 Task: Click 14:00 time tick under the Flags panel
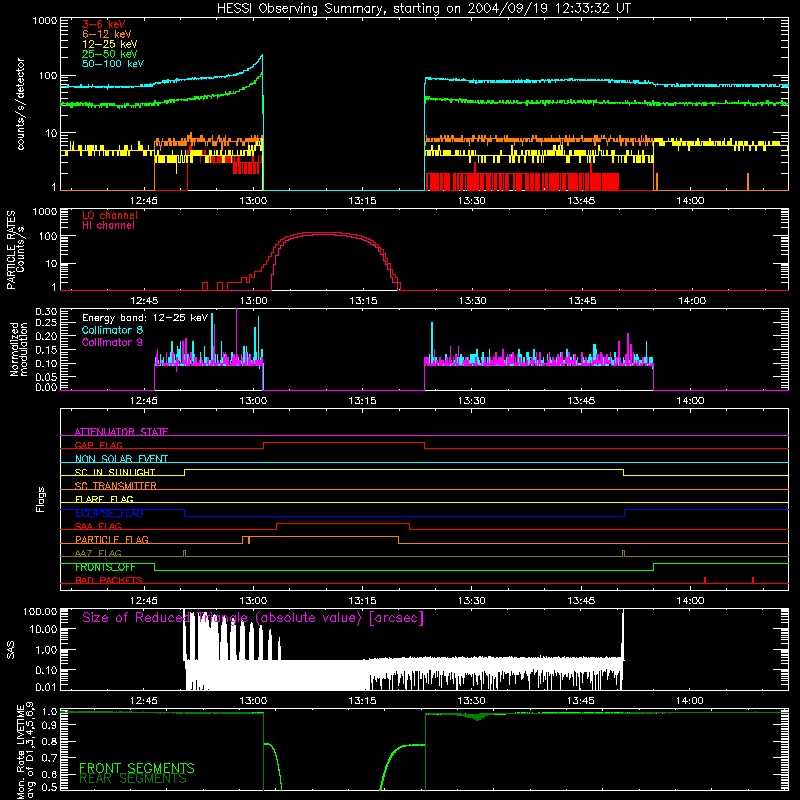pos(690,601)
